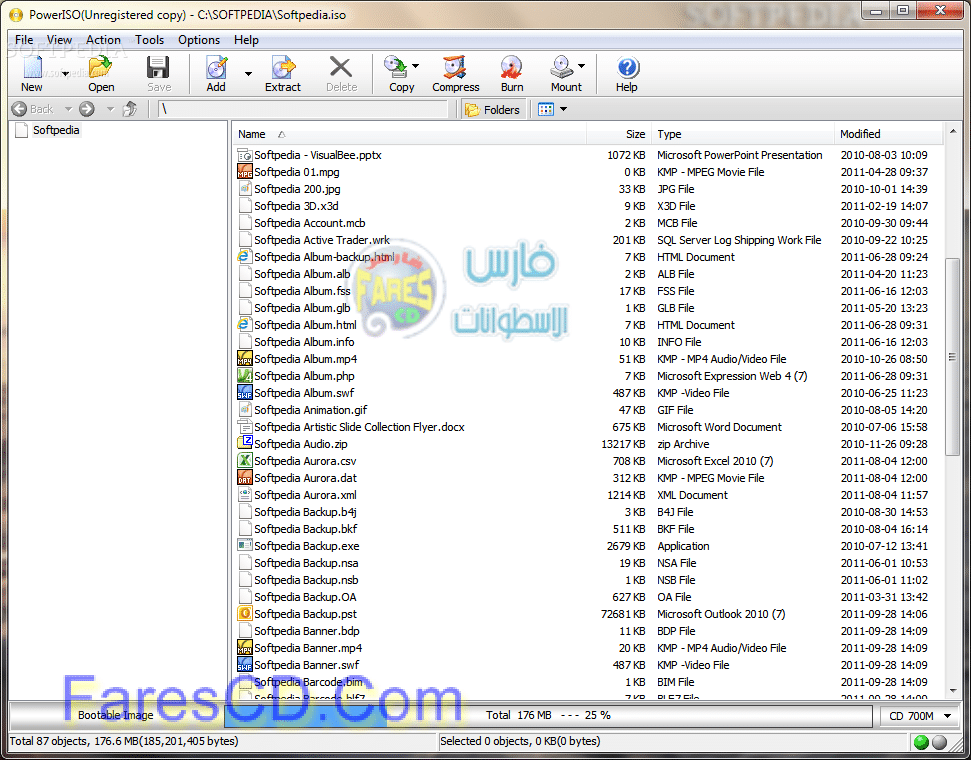
Task: Open the Options menu
Action: click(199, 40)
